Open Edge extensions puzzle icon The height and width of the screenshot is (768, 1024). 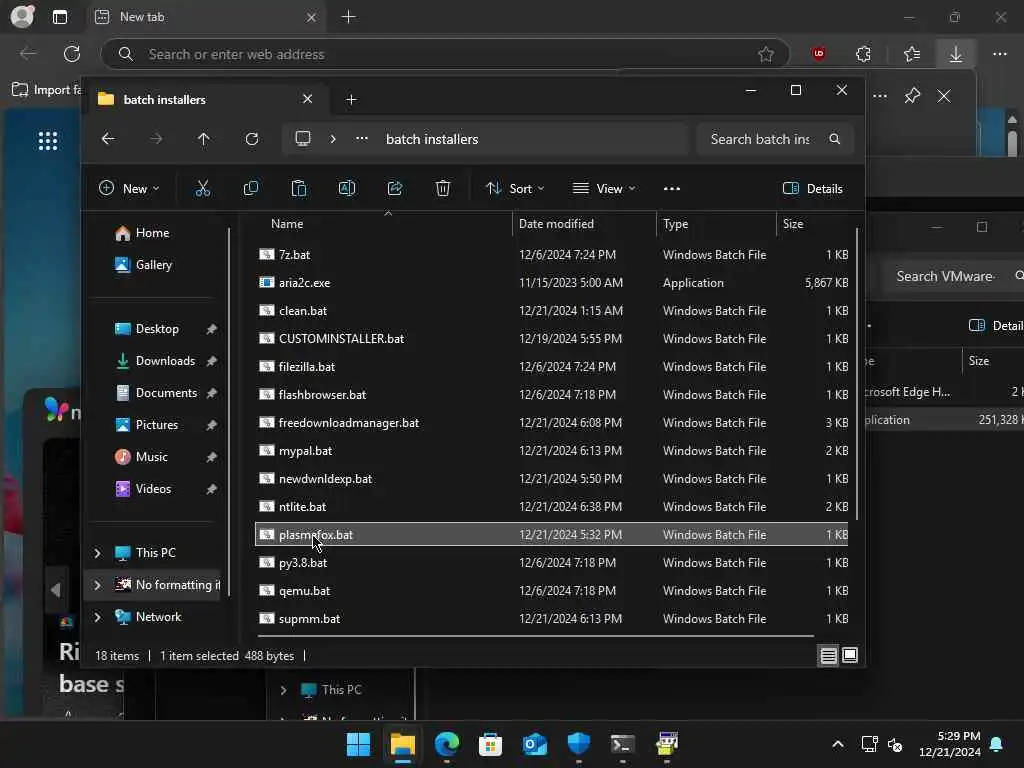tap(863, 54)
